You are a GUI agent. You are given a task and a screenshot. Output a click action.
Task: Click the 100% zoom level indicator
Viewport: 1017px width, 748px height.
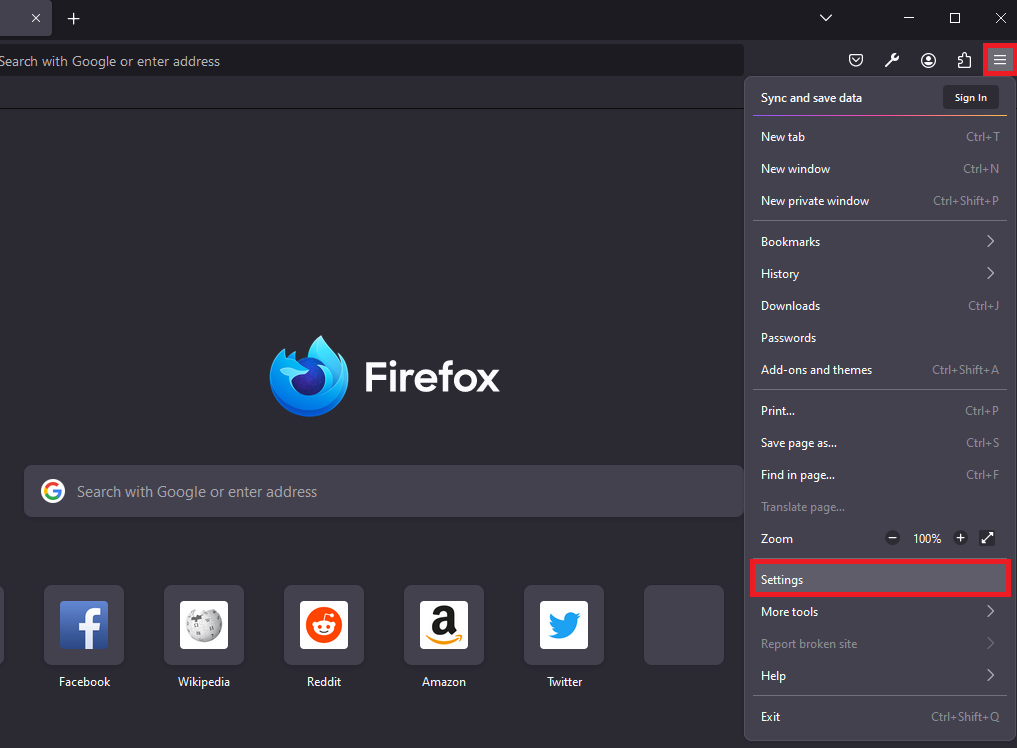[927, 538]
